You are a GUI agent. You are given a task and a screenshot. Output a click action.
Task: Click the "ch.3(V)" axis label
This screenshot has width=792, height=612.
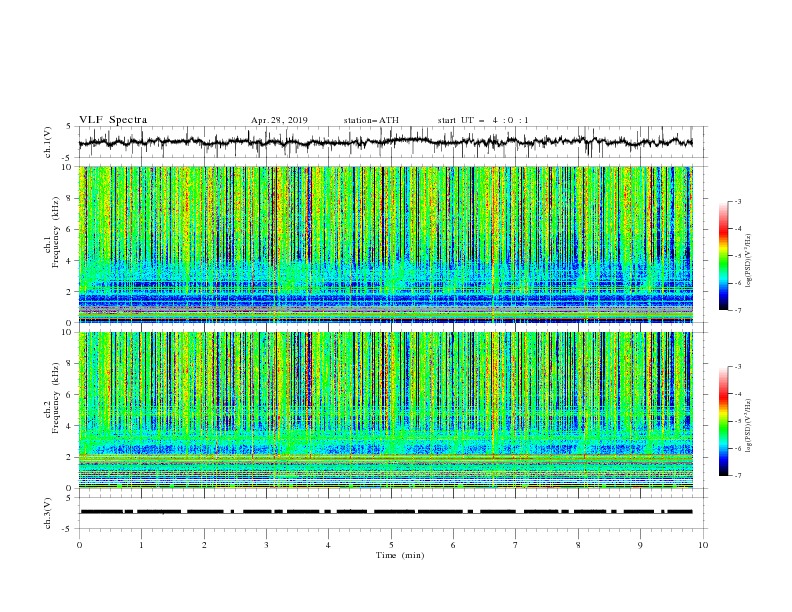(x=48, y=513)
